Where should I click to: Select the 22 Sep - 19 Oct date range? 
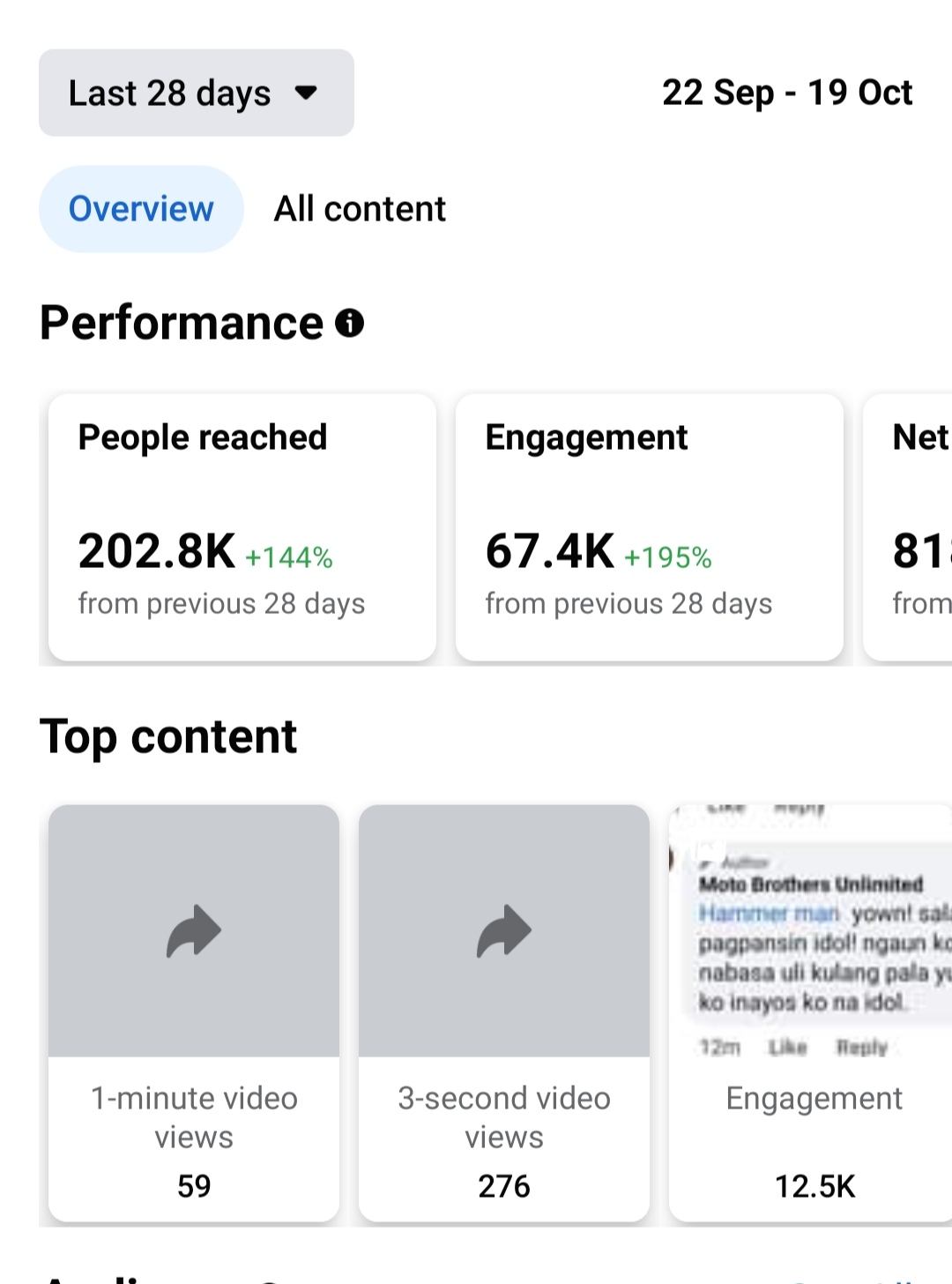(x=786, y=93)
